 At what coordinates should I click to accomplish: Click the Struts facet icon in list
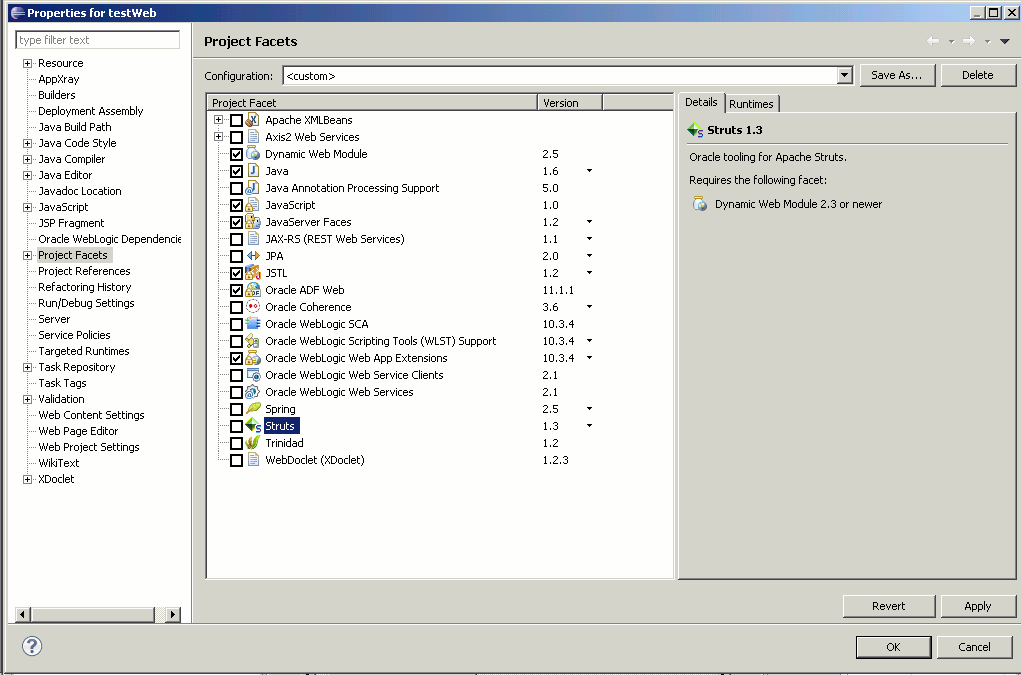click(253, 426)
